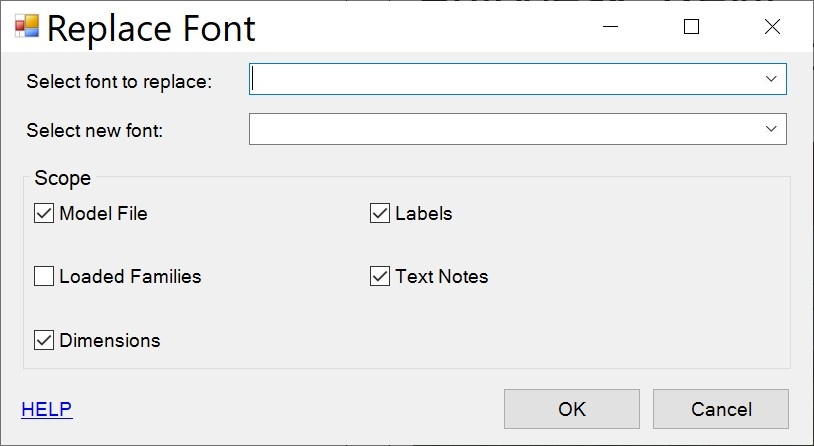Click the Replace Font title bar text
Viewport: 814px width, 446px height.
[151, 28]
